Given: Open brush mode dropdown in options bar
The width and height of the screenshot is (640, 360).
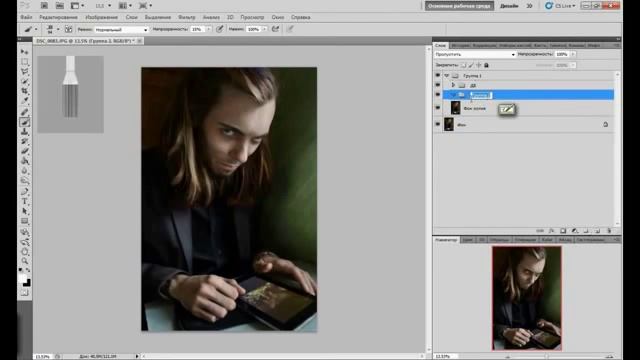Looking at the screenshot, I should 121,29.
